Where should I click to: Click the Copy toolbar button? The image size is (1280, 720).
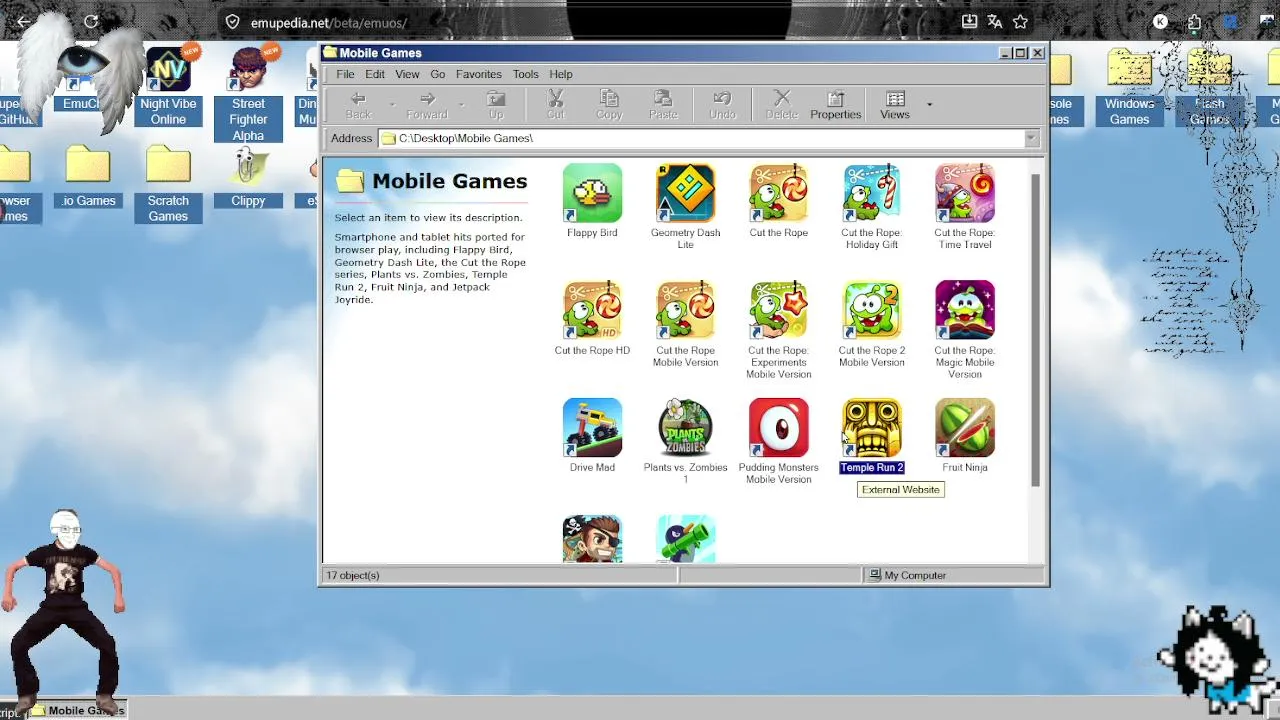click(x=609, y=105)
